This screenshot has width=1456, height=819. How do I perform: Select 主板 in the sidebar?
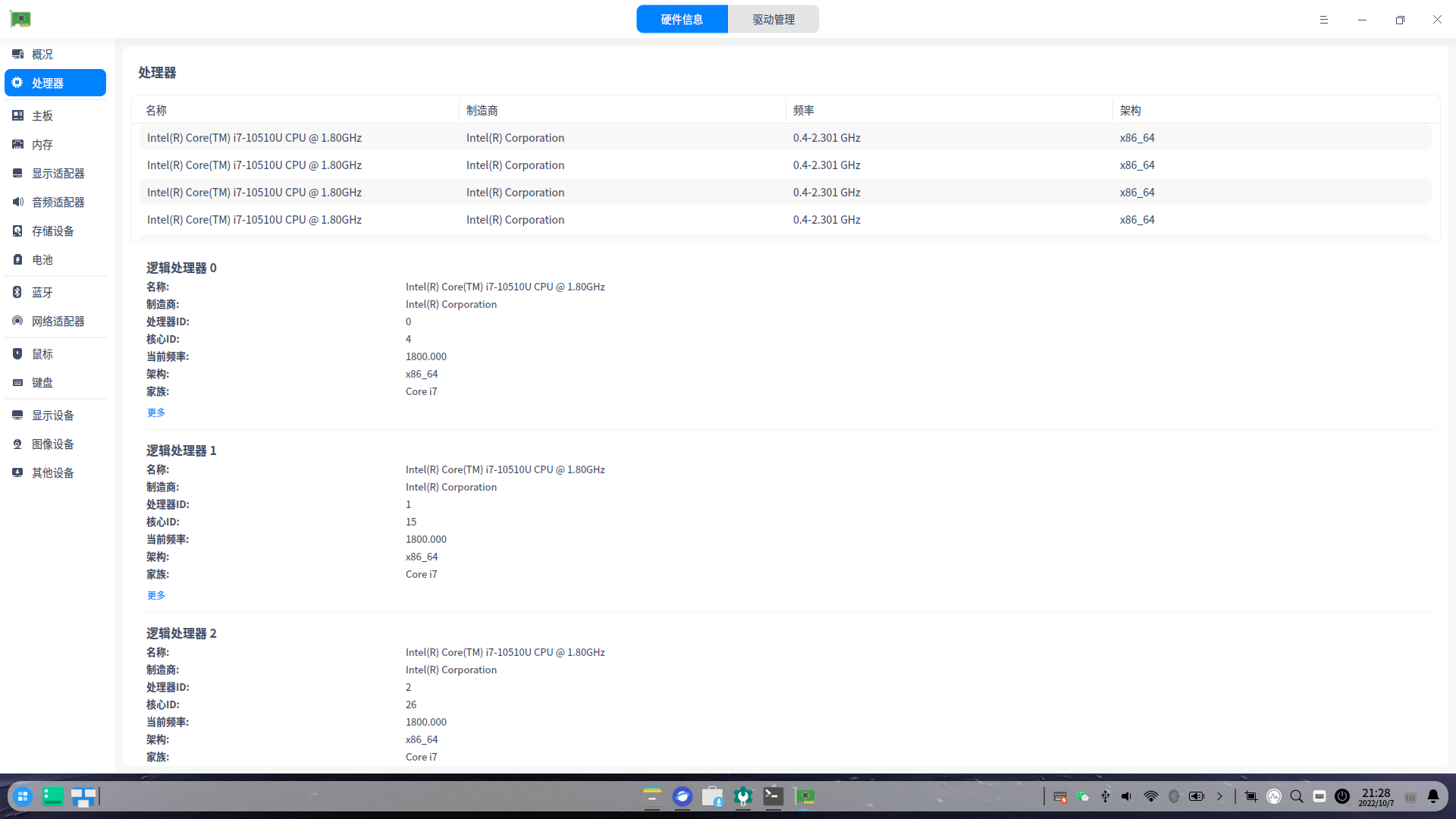coord(55,116)
